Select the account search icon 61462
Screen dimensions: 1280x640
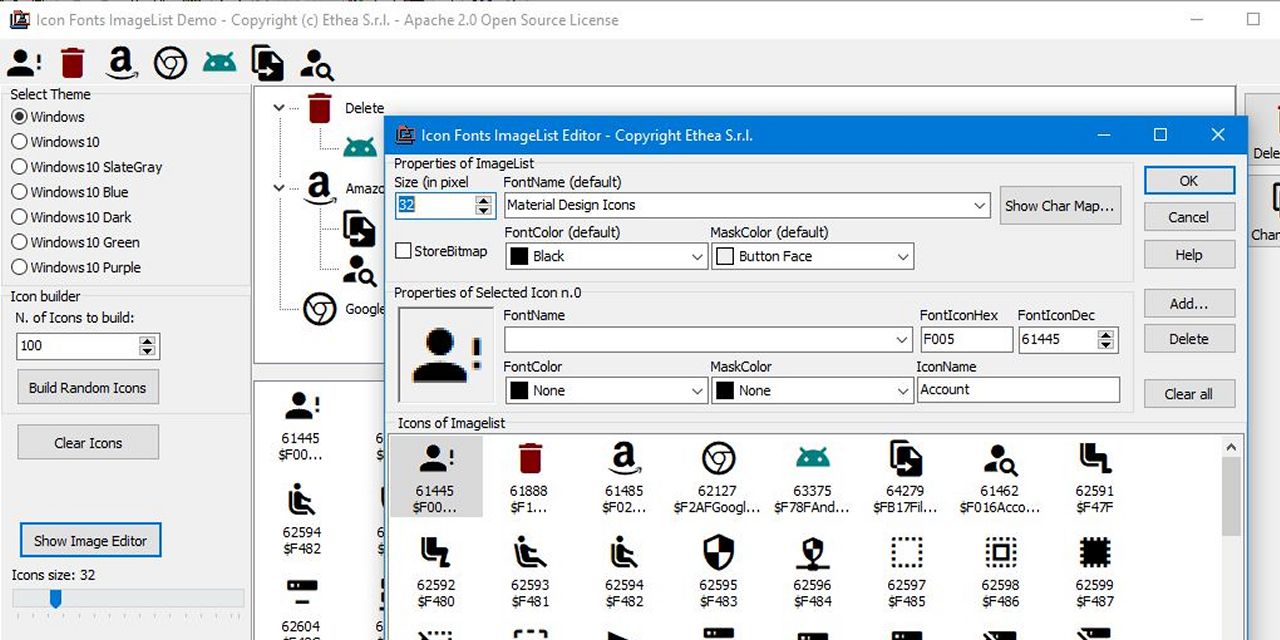[999, 460]
